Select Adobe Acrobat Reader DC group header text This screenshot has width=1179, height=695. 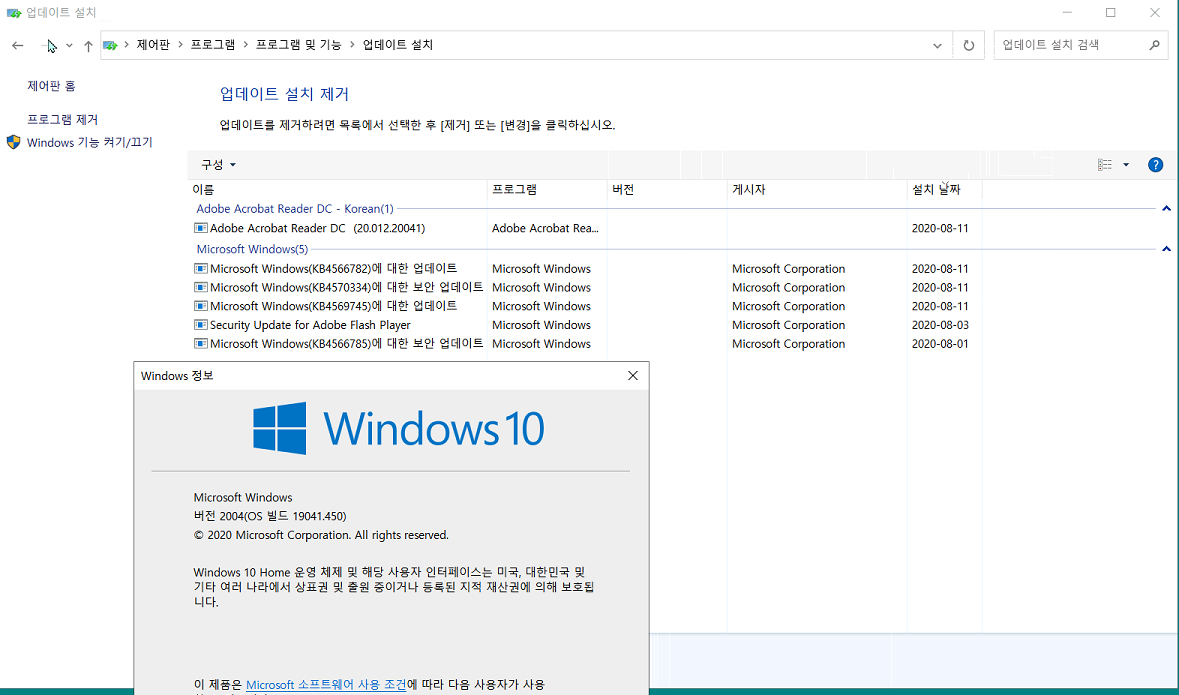(x=295, y=208)
